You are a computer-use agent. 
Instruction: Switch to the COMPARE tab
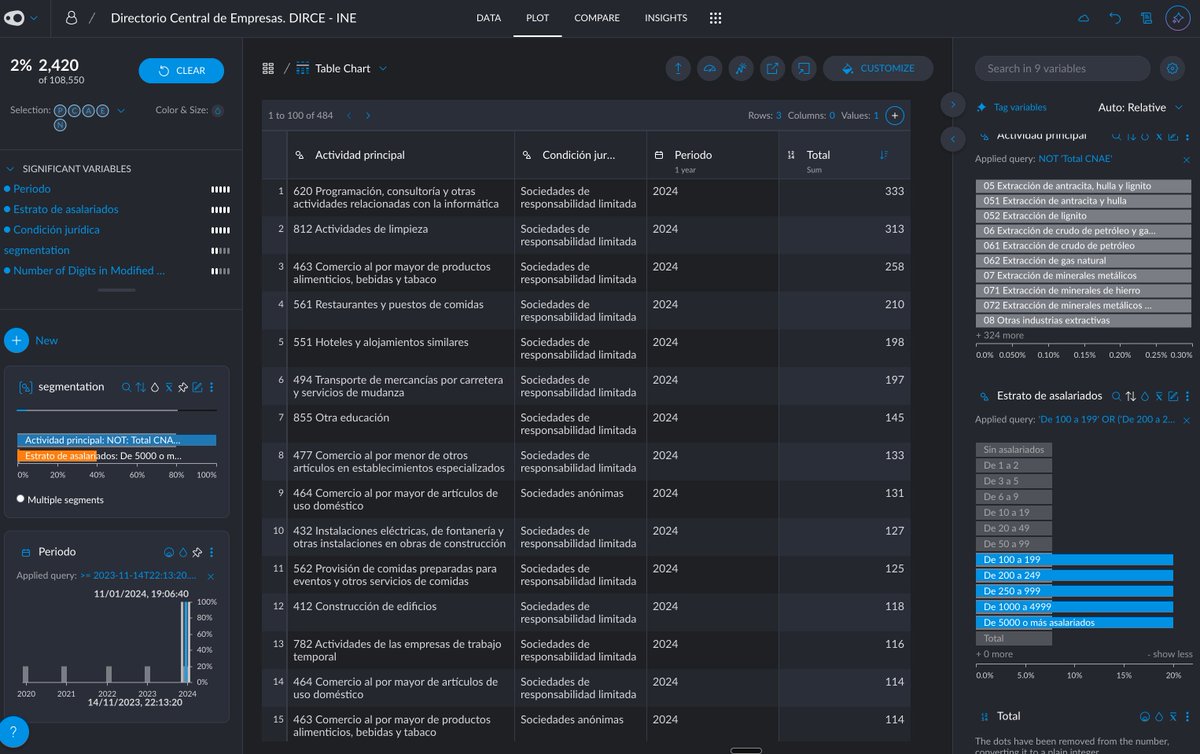pyautogui.click(x=597, y=18)
